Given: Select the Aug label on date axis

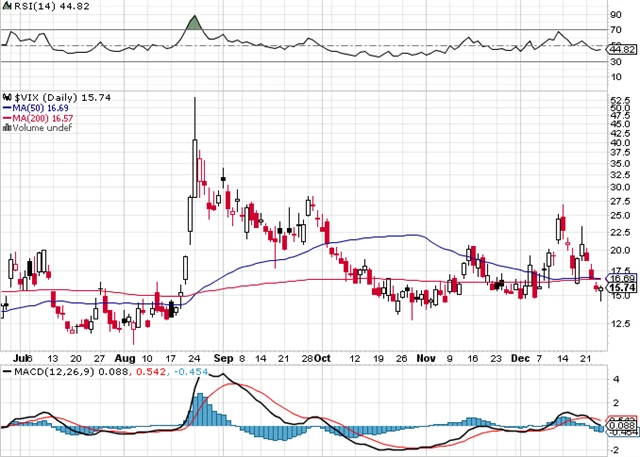Looking at the screenshot, I should click(124, 357).
